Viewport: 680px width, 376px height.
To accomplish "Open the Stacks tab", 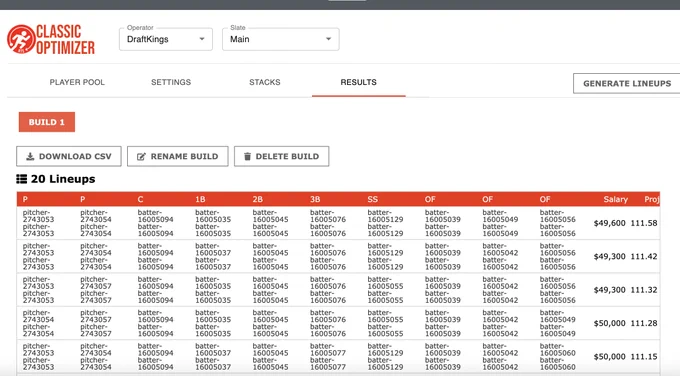I will click(x=265, y=82).
